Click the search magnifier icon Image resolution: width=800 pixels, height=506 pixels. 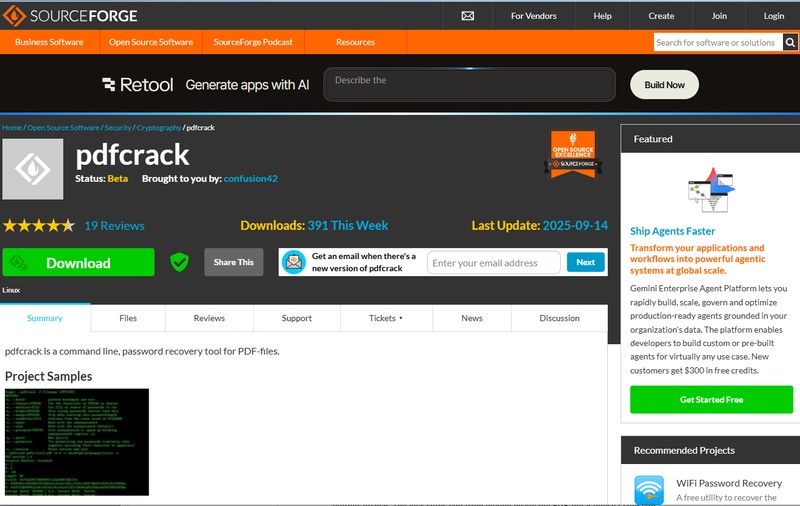tap(790, 42)
